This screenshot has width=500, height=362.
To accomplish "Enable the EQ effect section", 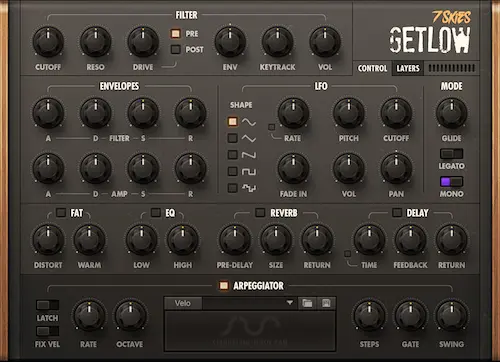I will [x=156, y=212].
